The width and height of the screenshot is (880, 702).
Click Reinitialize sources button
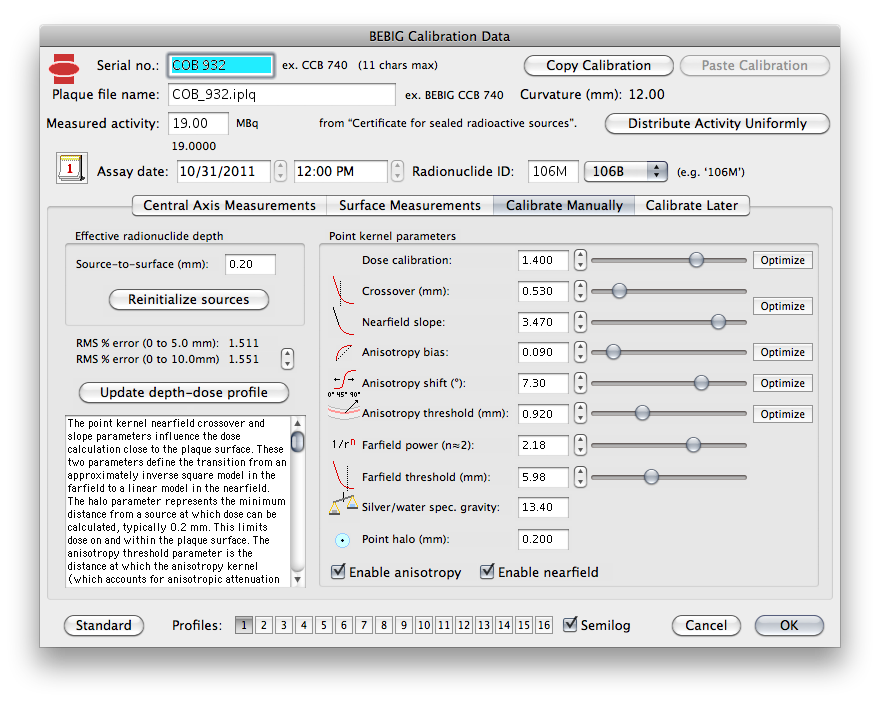tap(189, 300)
